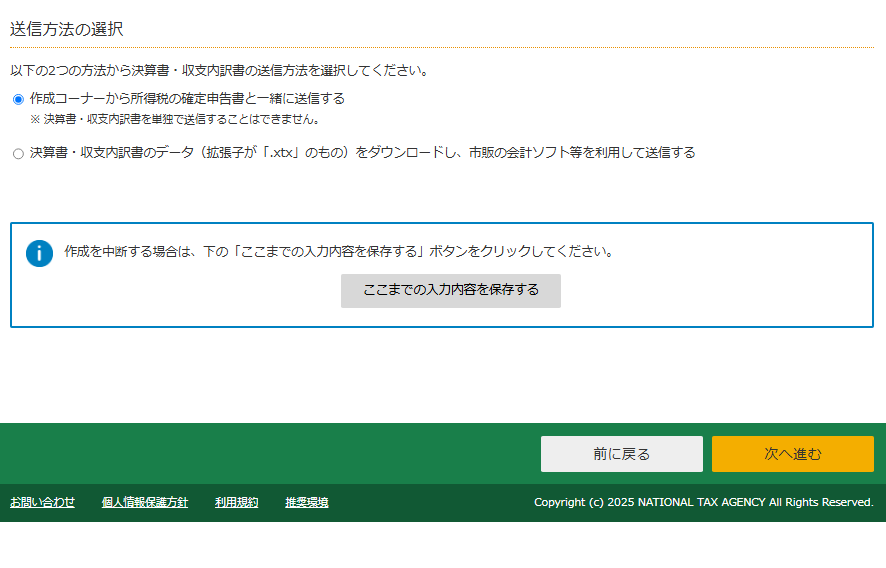Open 利用規約 footer link
This screenshot has width=886, height=568.
pos(236,502)
